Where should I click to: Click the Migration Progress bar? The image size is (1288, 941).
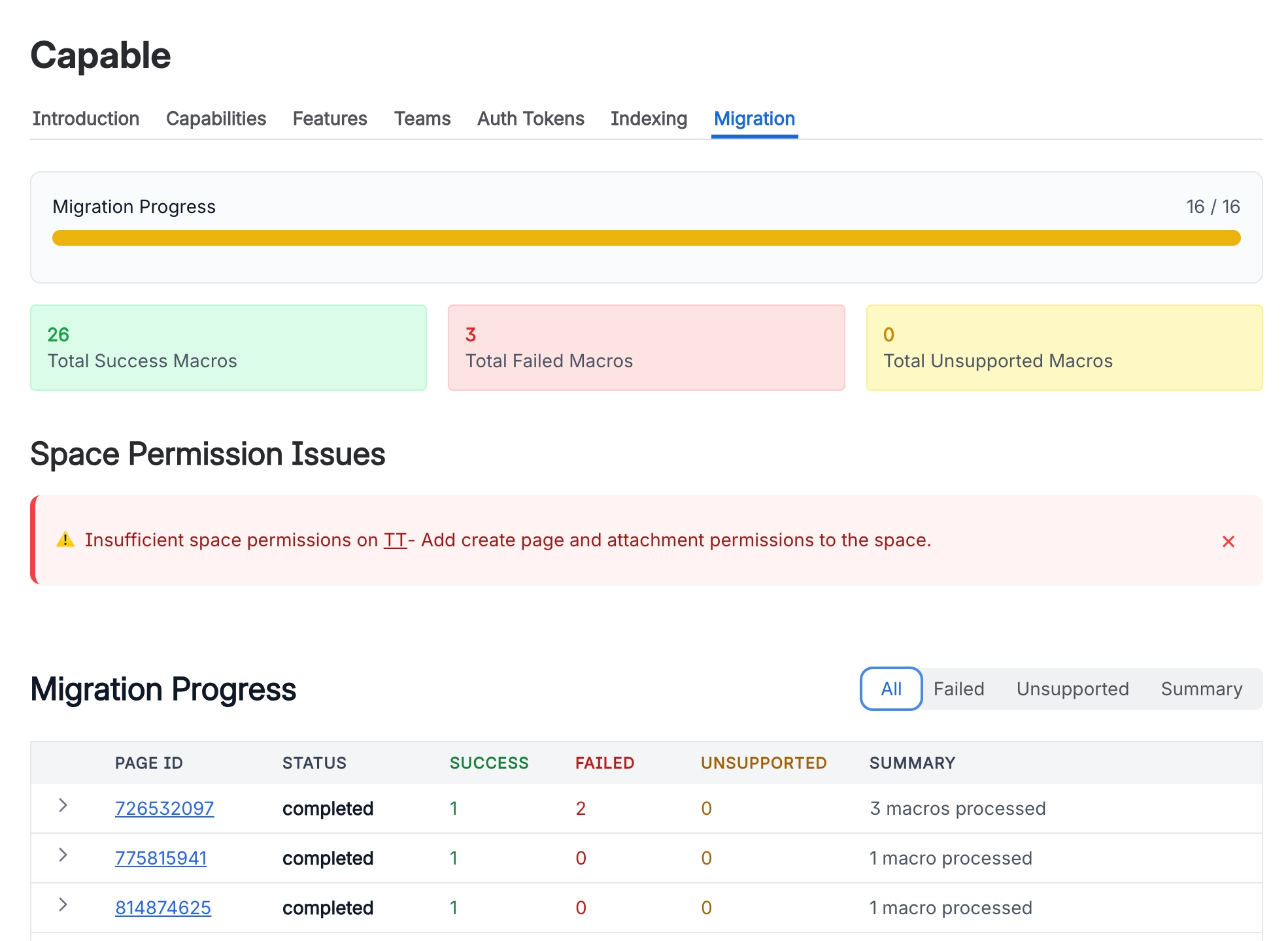click(646, 238)
